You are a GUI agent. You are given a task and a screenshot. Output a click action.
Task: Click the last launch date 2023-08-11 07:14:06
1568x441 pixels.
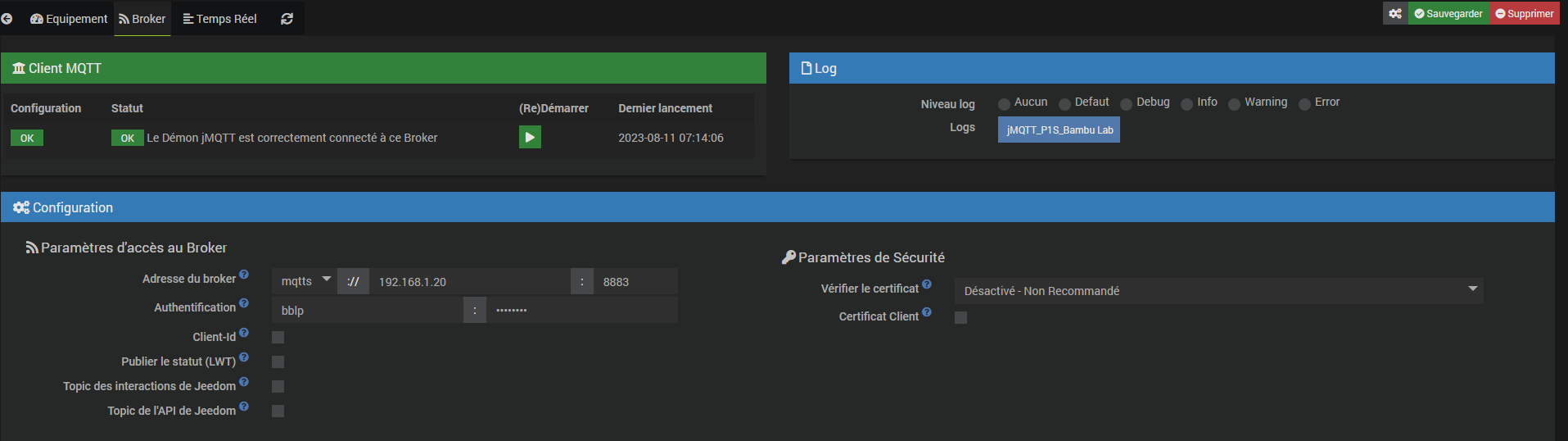tap(671, 138)
